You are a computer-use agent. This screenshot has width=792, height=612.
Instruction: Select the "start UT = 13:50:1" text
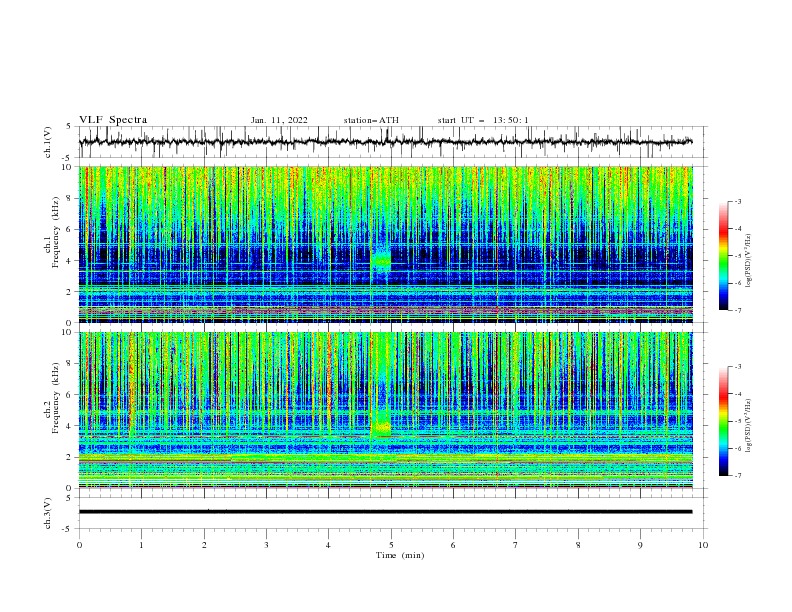click(x=483, y=120)
